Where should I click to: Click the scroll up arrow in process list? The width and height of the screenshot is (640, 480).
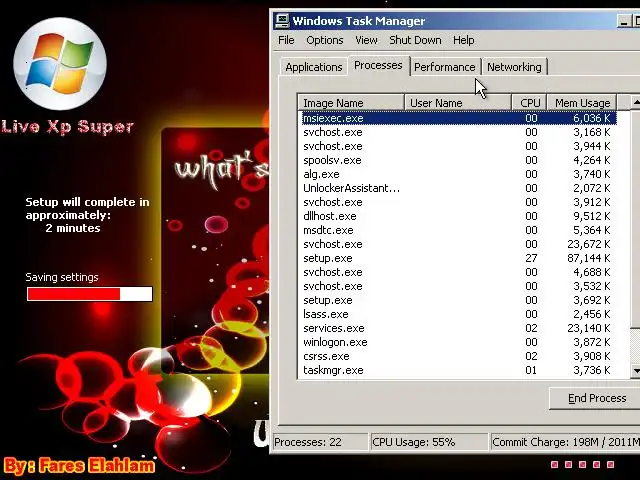click(636, 102)
